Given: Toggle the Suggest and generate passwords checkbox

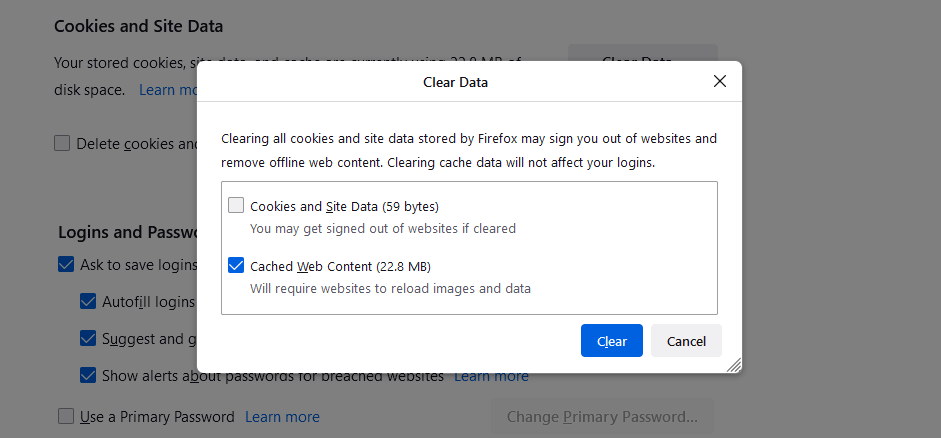Looking at the screenshot, I should click(x=88, y=338).
